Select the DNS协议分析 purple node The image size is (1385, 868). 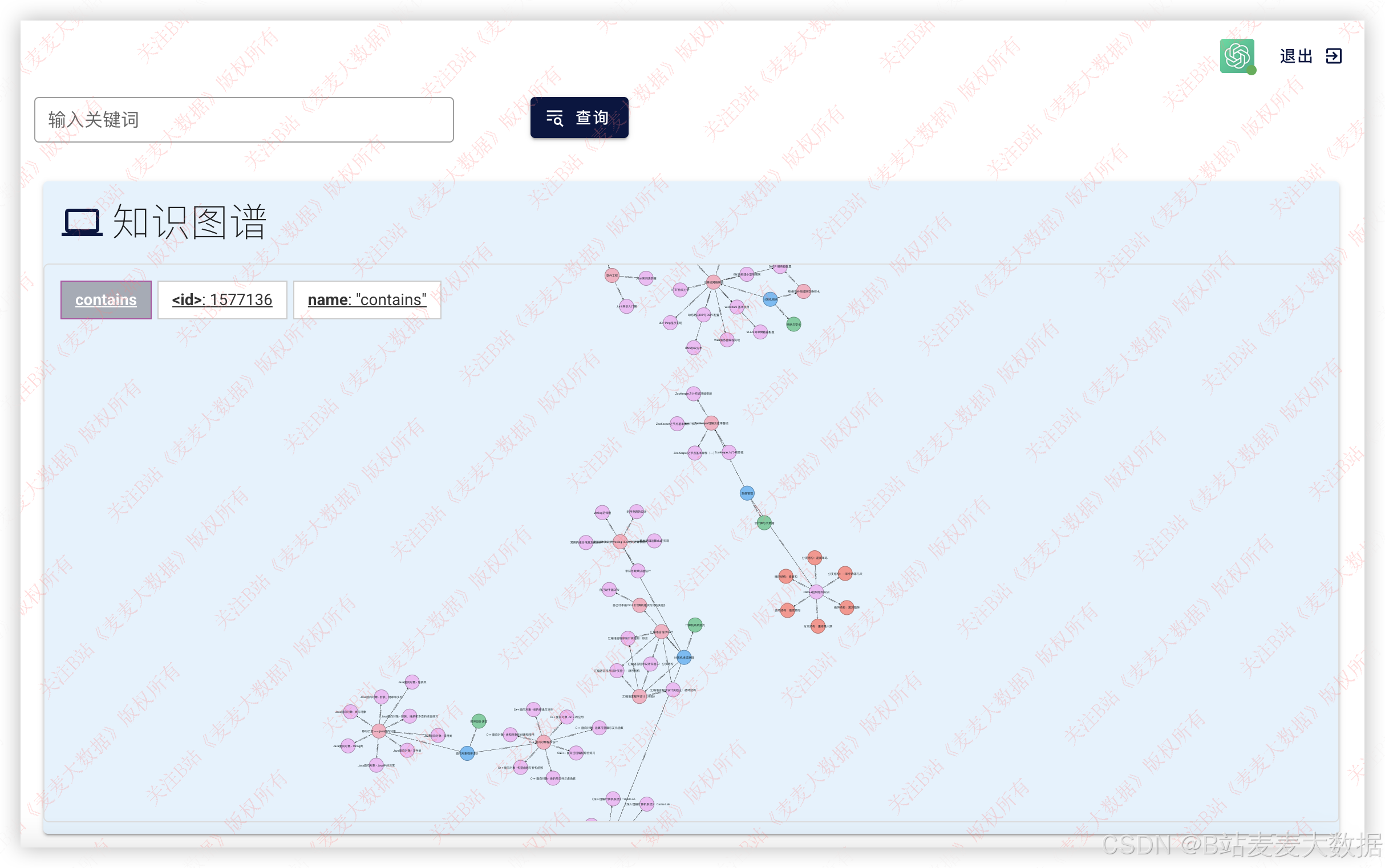coord(694,348)
